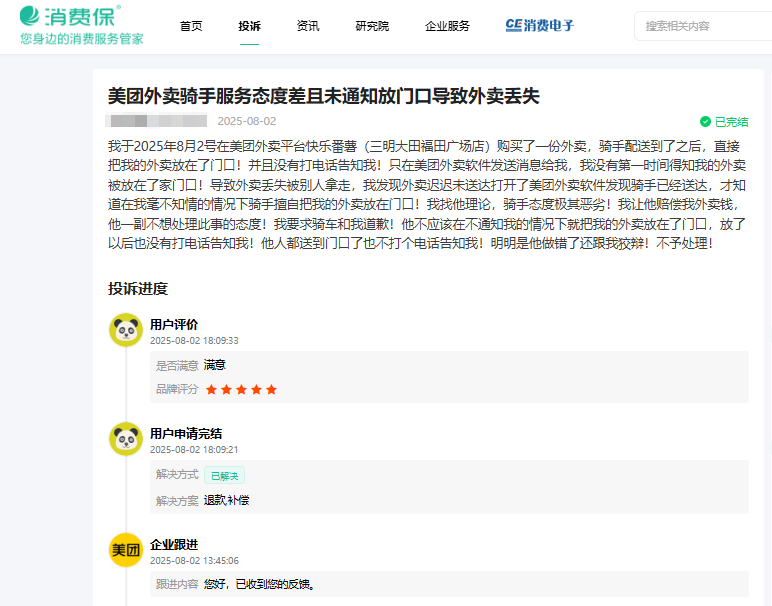Click the blurred username beside the date

(x=158, y=121)
